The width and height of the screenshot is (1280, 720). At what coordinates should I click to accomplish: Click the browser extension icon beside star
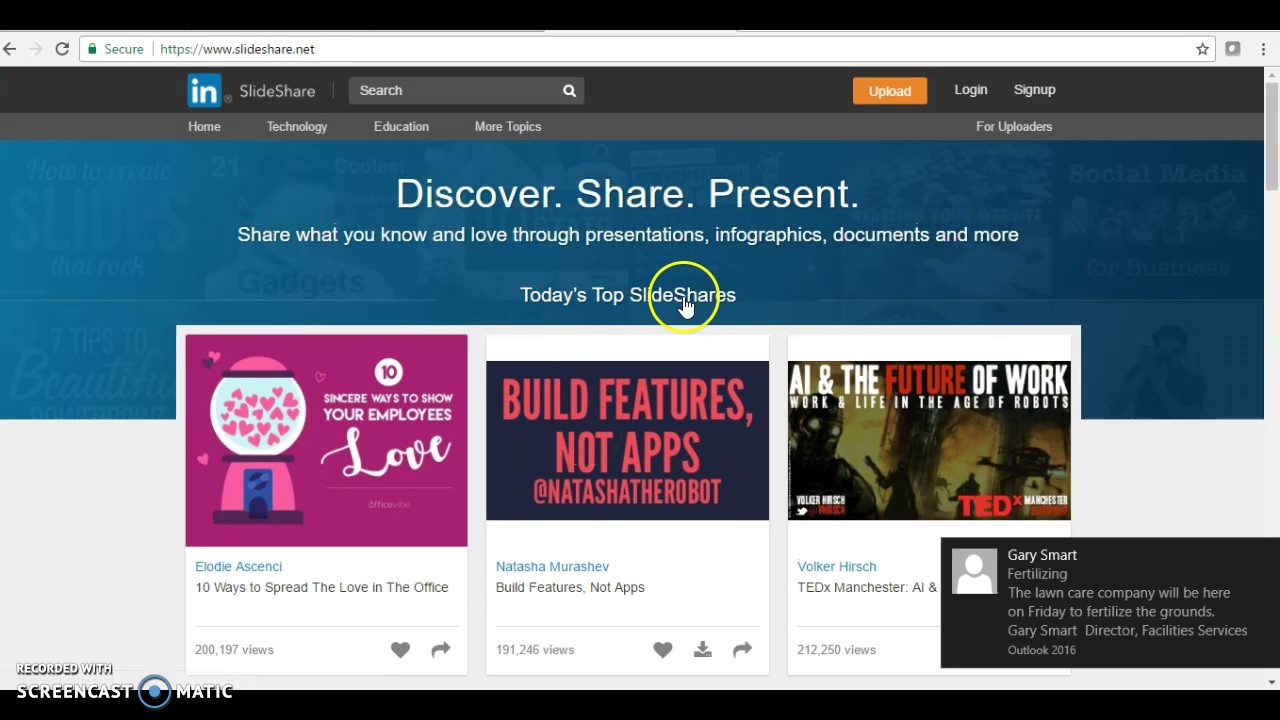coord(1233,49)
